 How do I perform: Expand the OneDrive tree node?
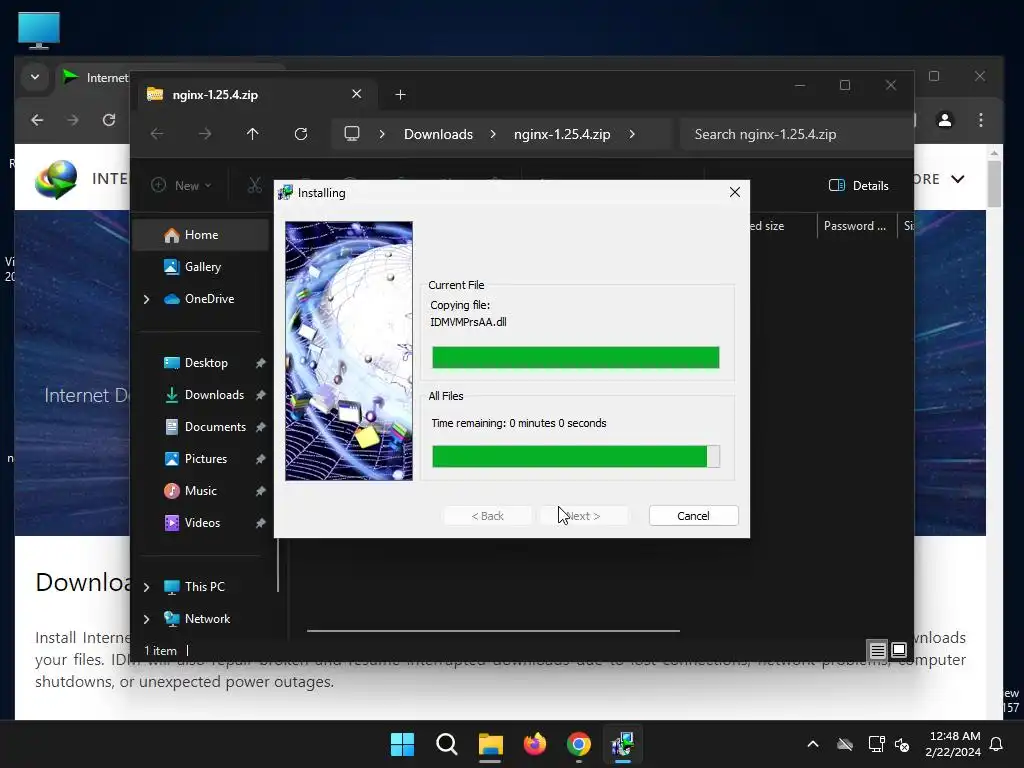point(146,299)
